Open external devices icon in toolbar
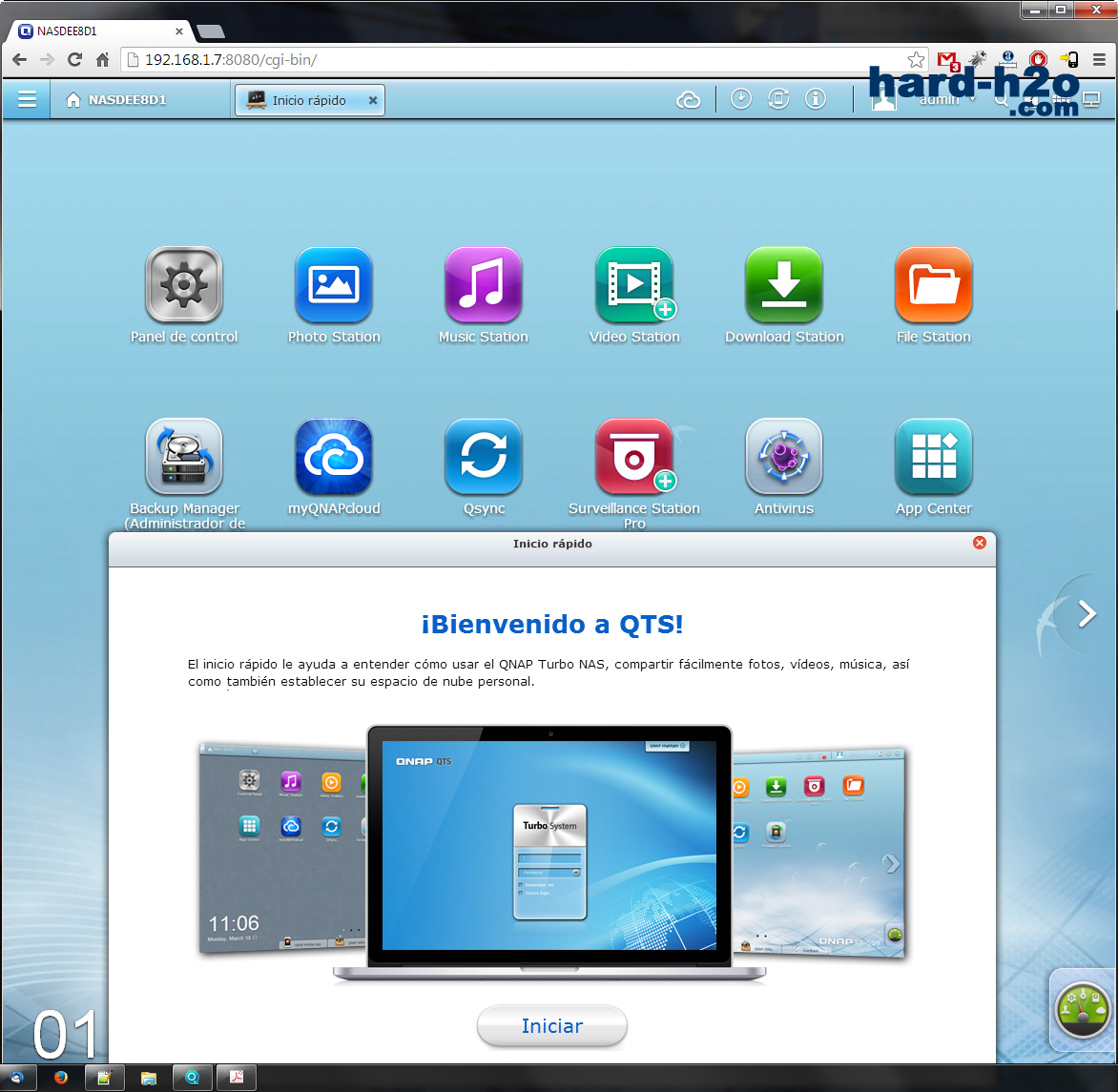 [777, 98]
